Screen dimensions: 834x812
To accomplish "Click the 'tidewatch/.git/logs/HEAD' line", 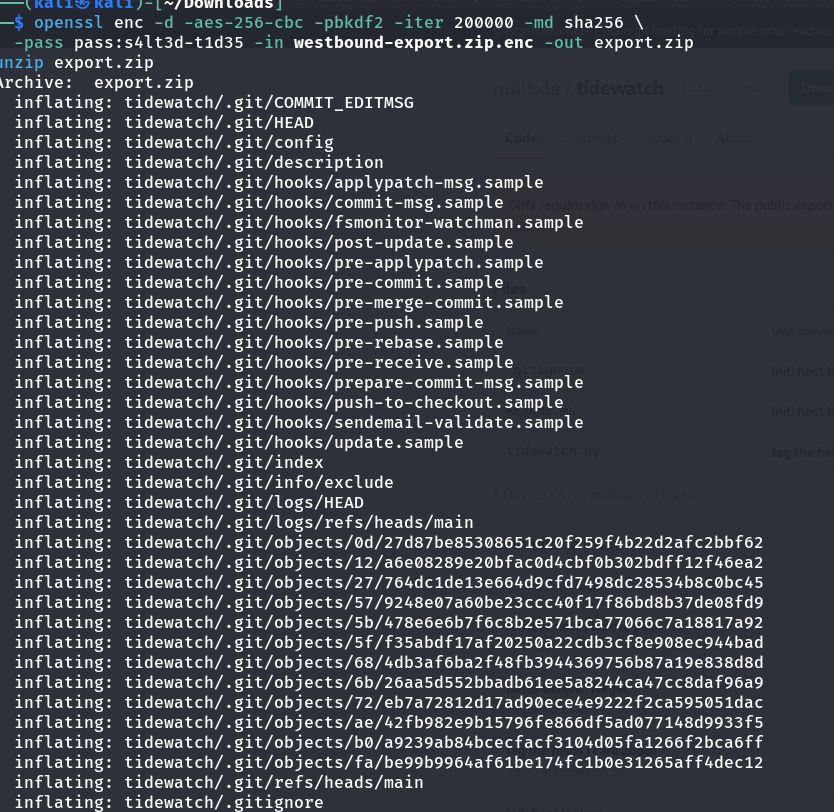I will 189,503.
